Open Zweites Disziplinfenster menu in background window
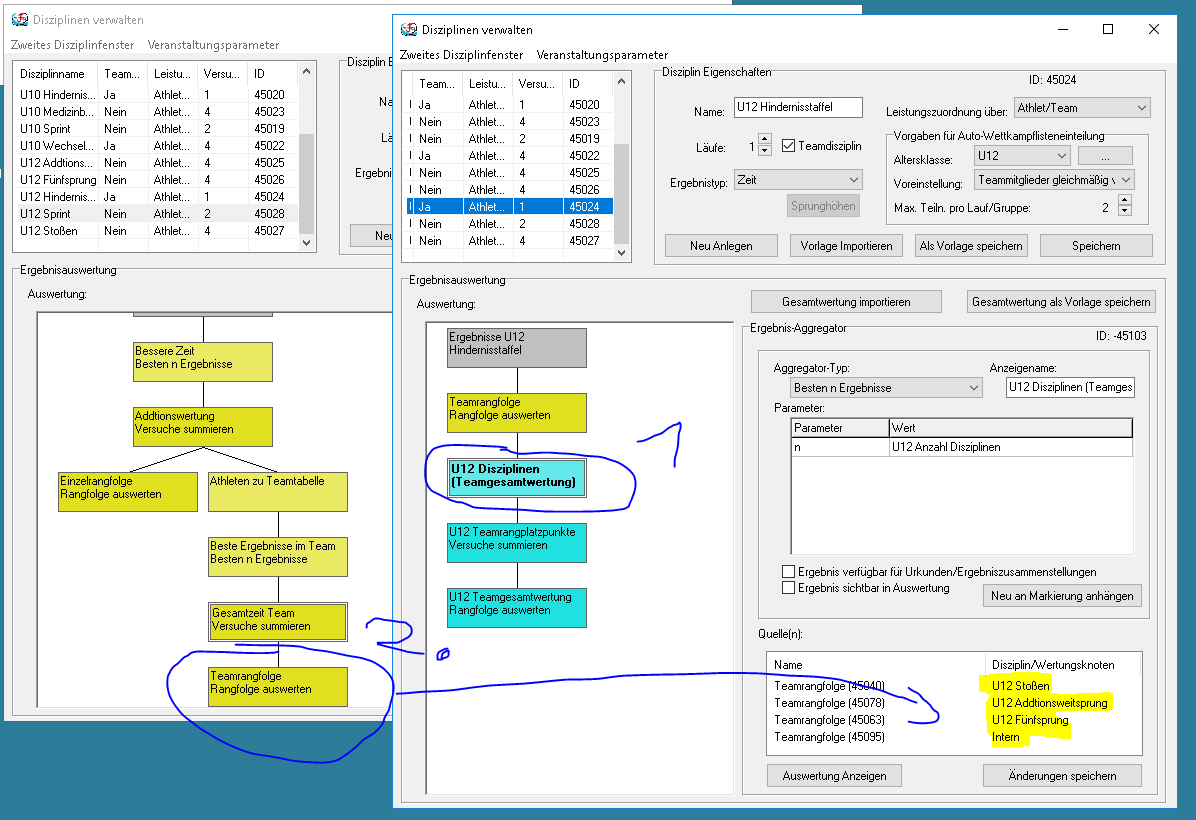 pyautogui.click(x=72, y=45)
